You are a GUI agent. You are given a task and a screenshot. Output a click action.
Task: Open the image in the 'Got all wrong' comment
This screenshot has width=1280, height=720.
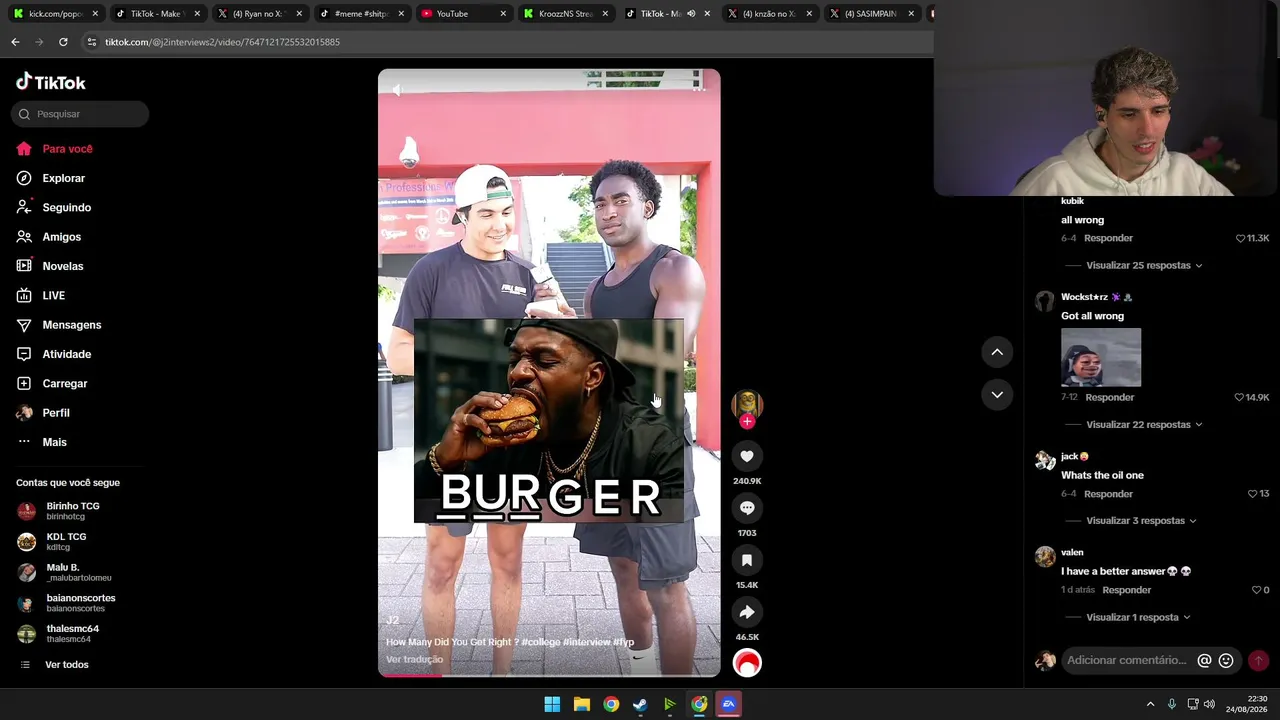1101,357
